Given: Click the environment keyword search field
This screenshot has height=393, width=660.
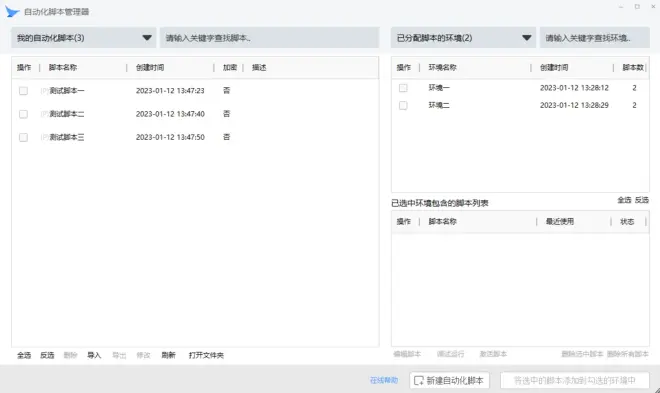Looking at the screenshot, I should (x=595, y=38).
